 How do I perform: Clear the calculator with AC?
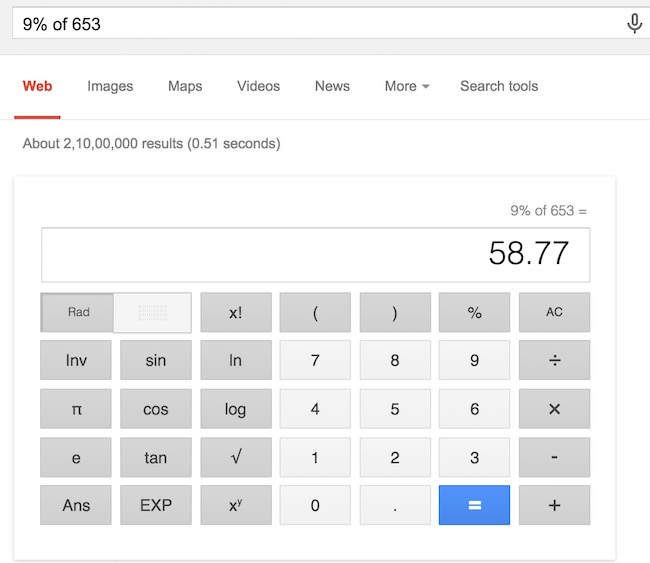554,312
